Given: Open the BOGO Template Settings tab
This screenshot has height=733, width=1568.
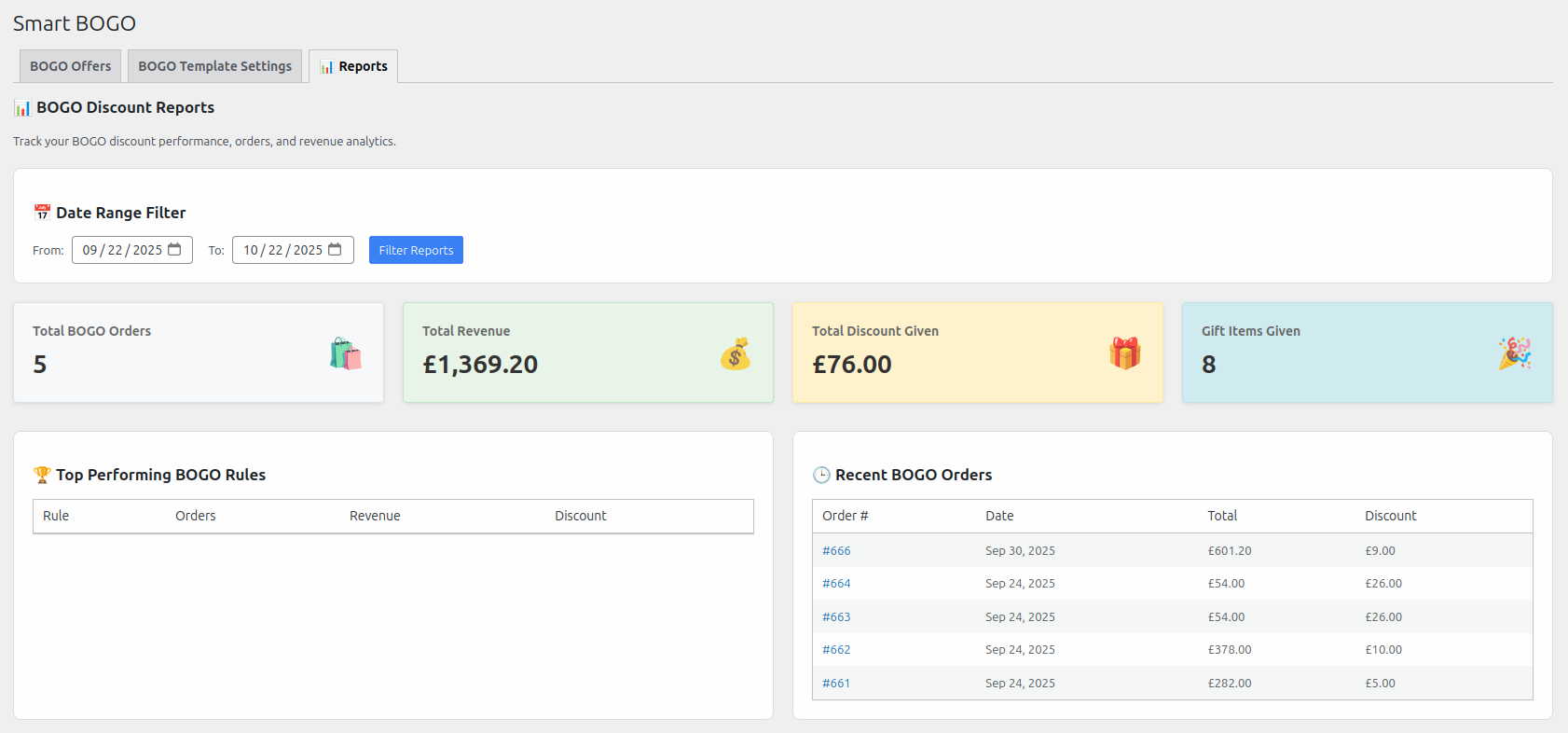Looking at the screenshot, I should pos(214,66).
